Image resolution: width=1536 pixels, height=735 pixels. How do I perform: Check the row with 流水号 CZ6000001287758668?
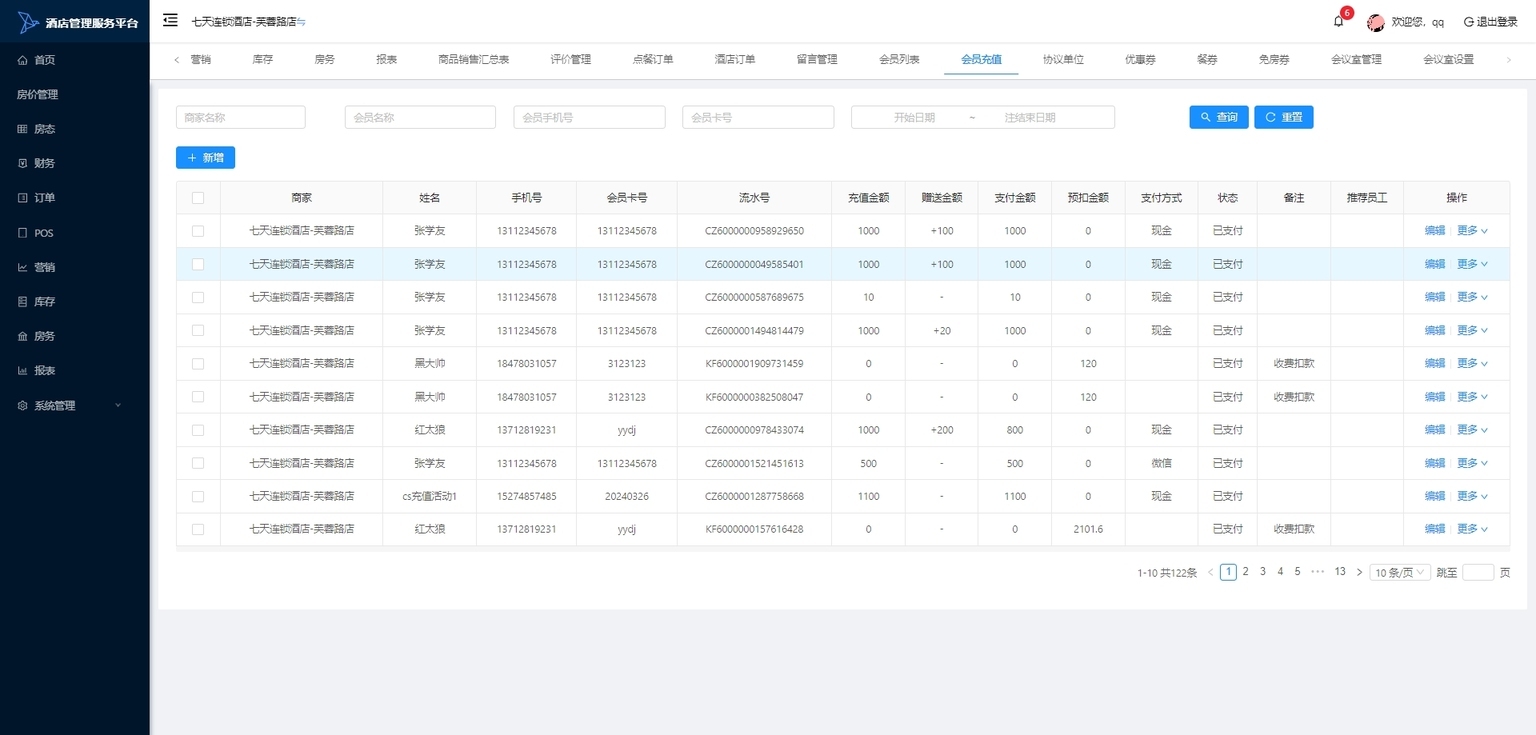coord(198,496)
